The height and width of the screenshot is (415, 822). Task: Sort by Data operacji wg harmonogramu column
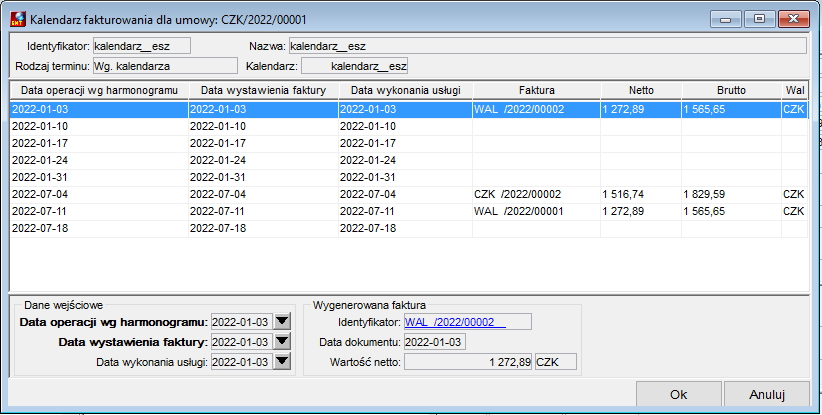(x=99, y=90)
